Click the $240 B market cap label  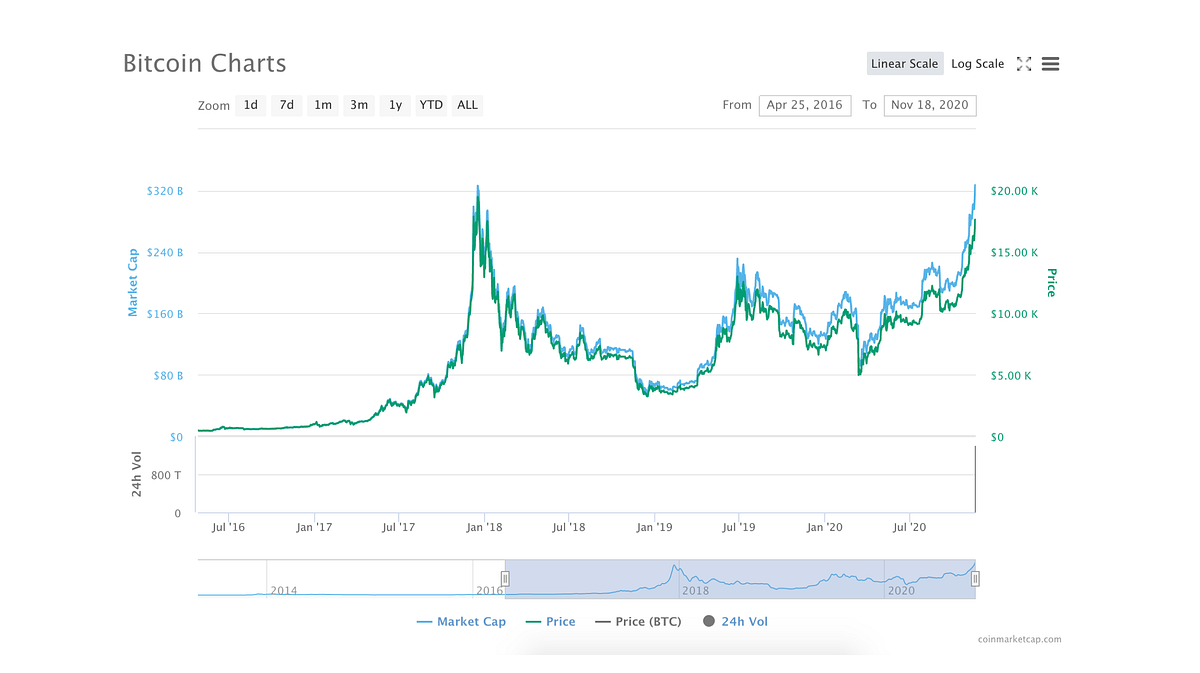[164, 253]
